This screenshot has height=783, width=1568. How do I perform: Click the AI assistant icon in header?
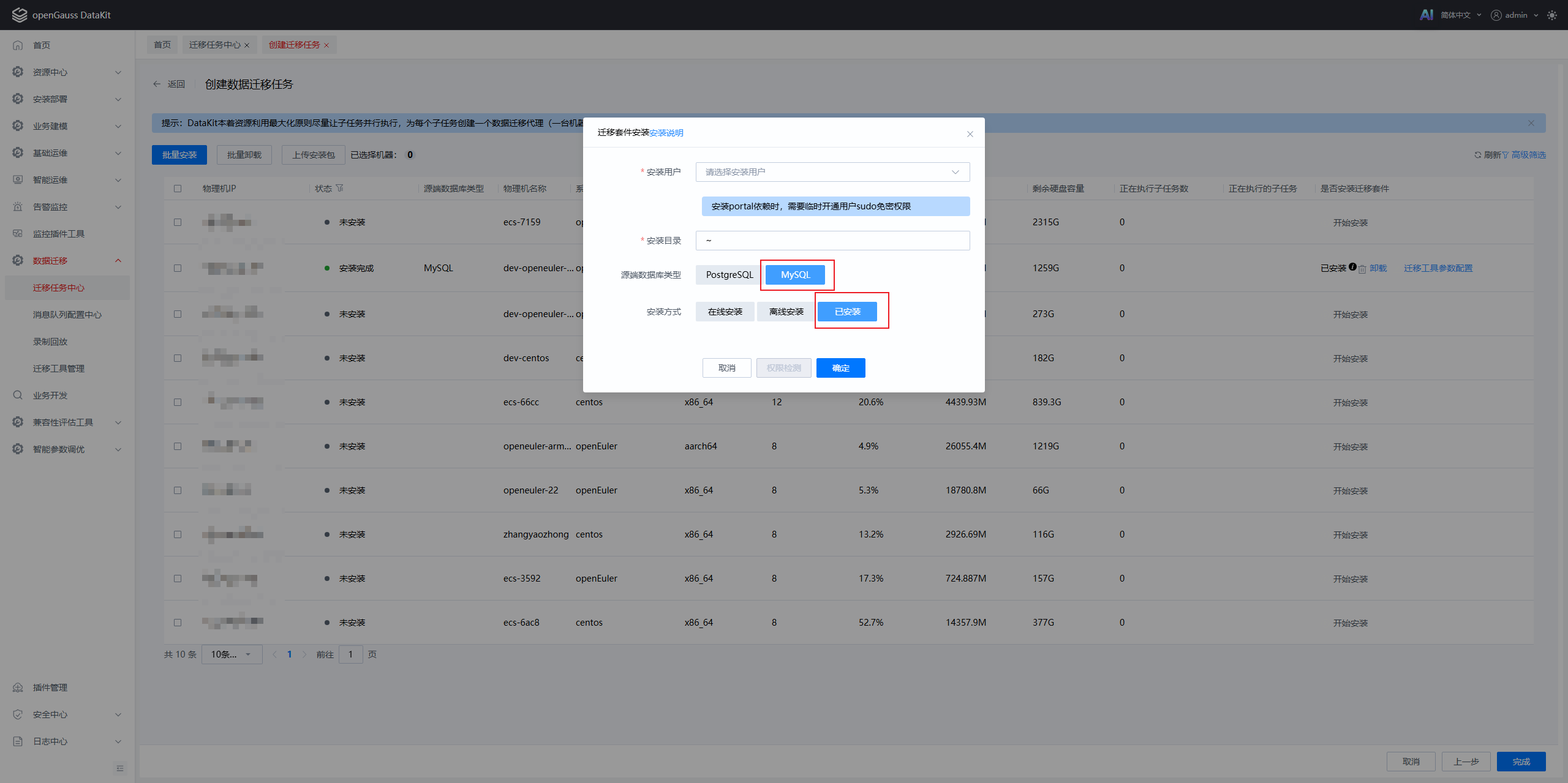(1426, 15)
